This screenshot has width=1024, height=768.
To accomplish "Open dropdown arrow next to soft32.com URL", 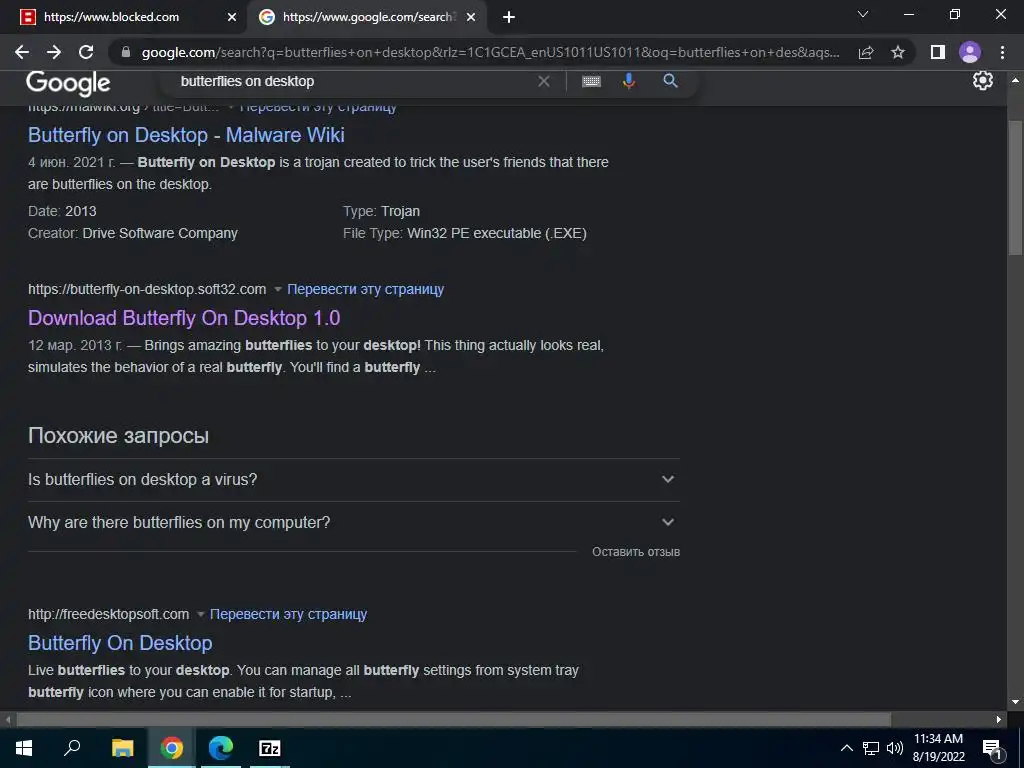I will (x=278, y=289).
